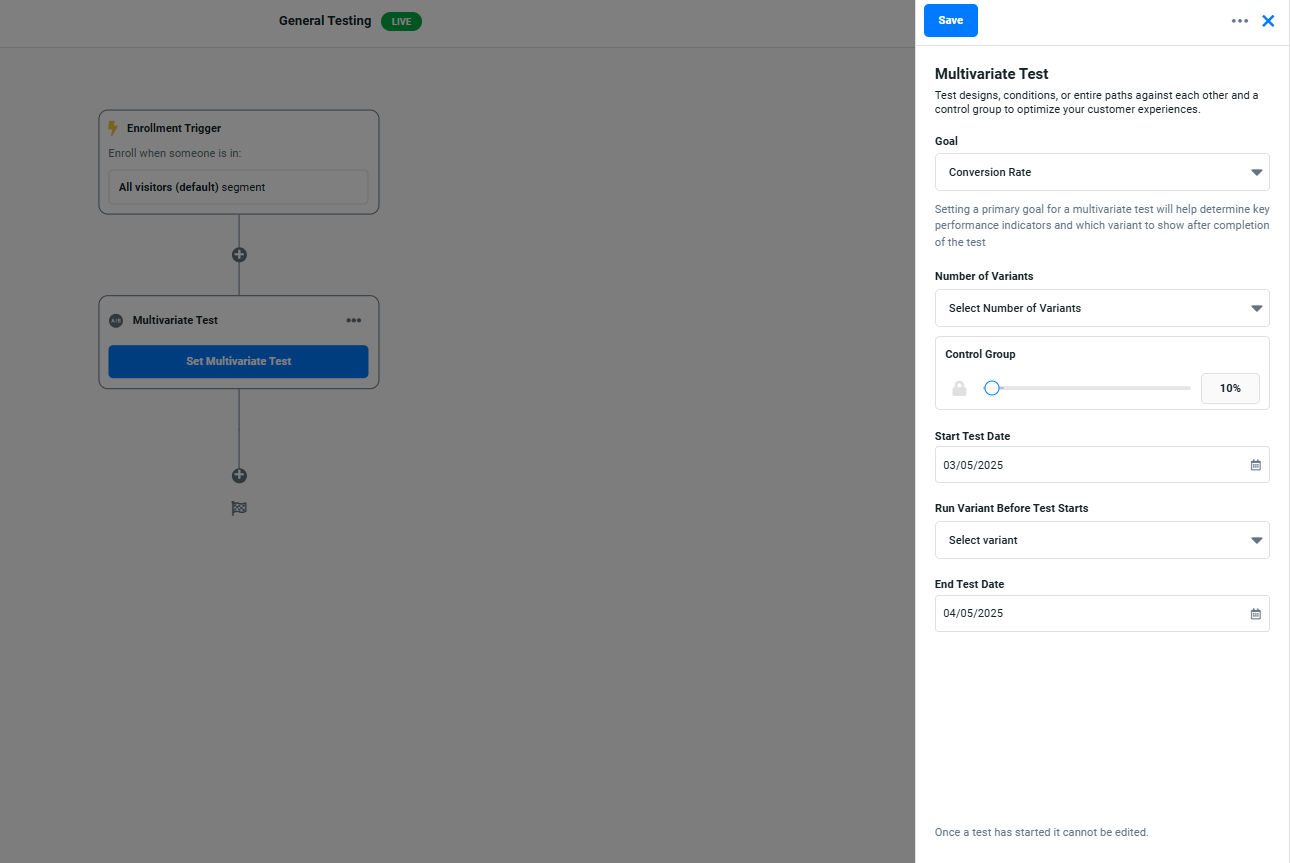Screen dimensions: 1290x863
Task: Open the Start Test Date calendar icon
Action: [1255, 465]
